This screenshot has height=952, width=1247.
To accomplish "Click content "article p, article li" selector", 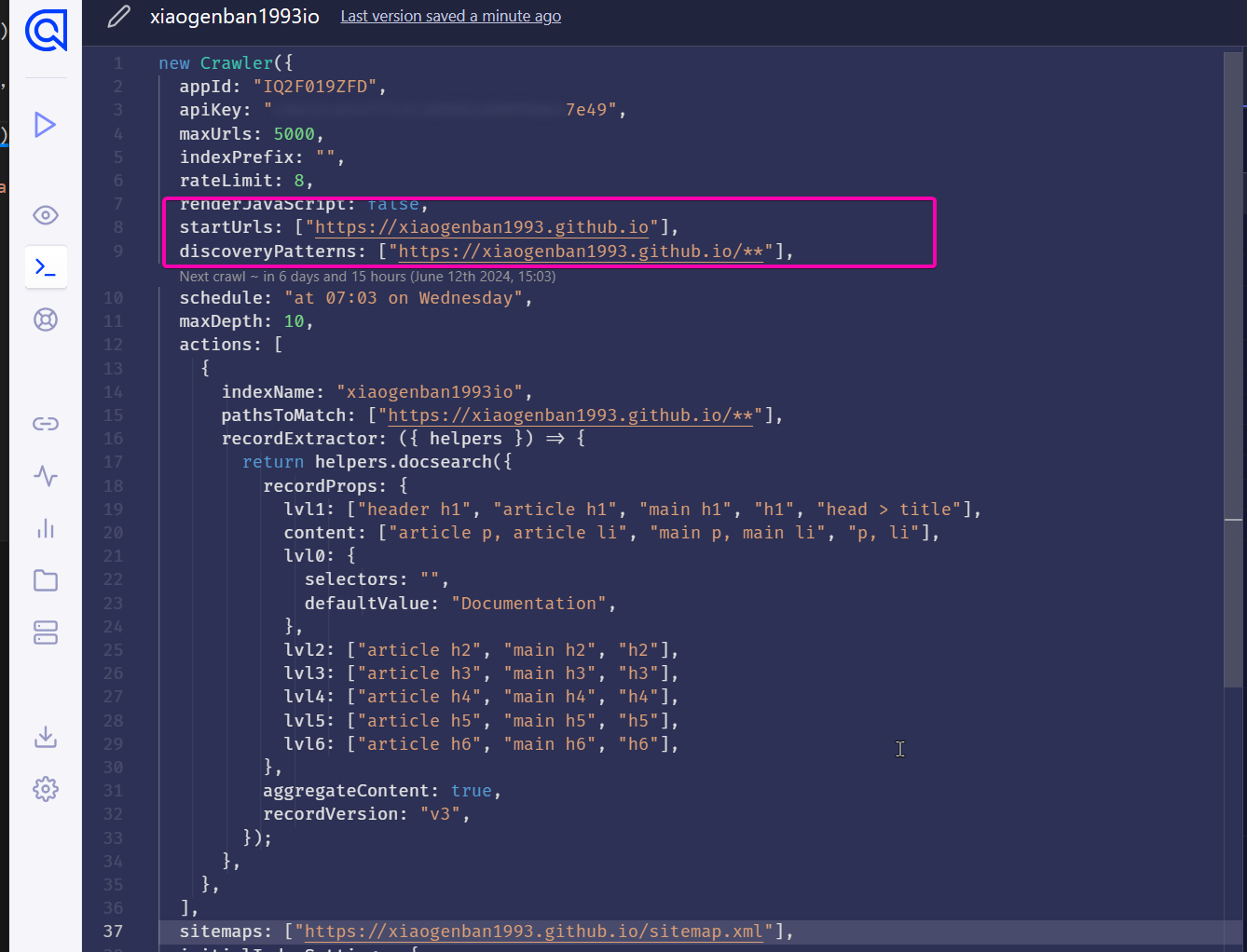I will (508, 533).
